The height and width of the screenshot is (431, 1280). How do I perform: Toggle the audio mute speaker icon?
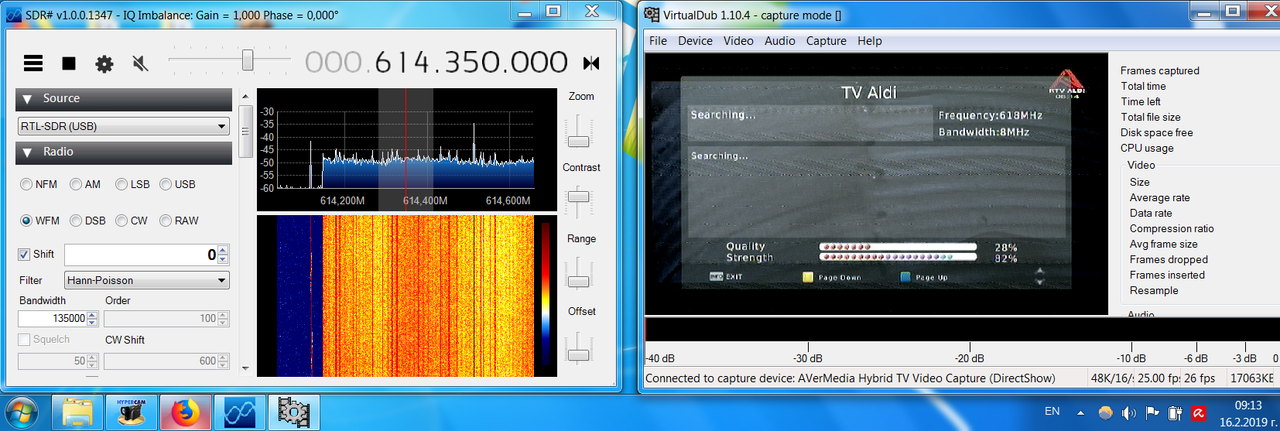141,63
